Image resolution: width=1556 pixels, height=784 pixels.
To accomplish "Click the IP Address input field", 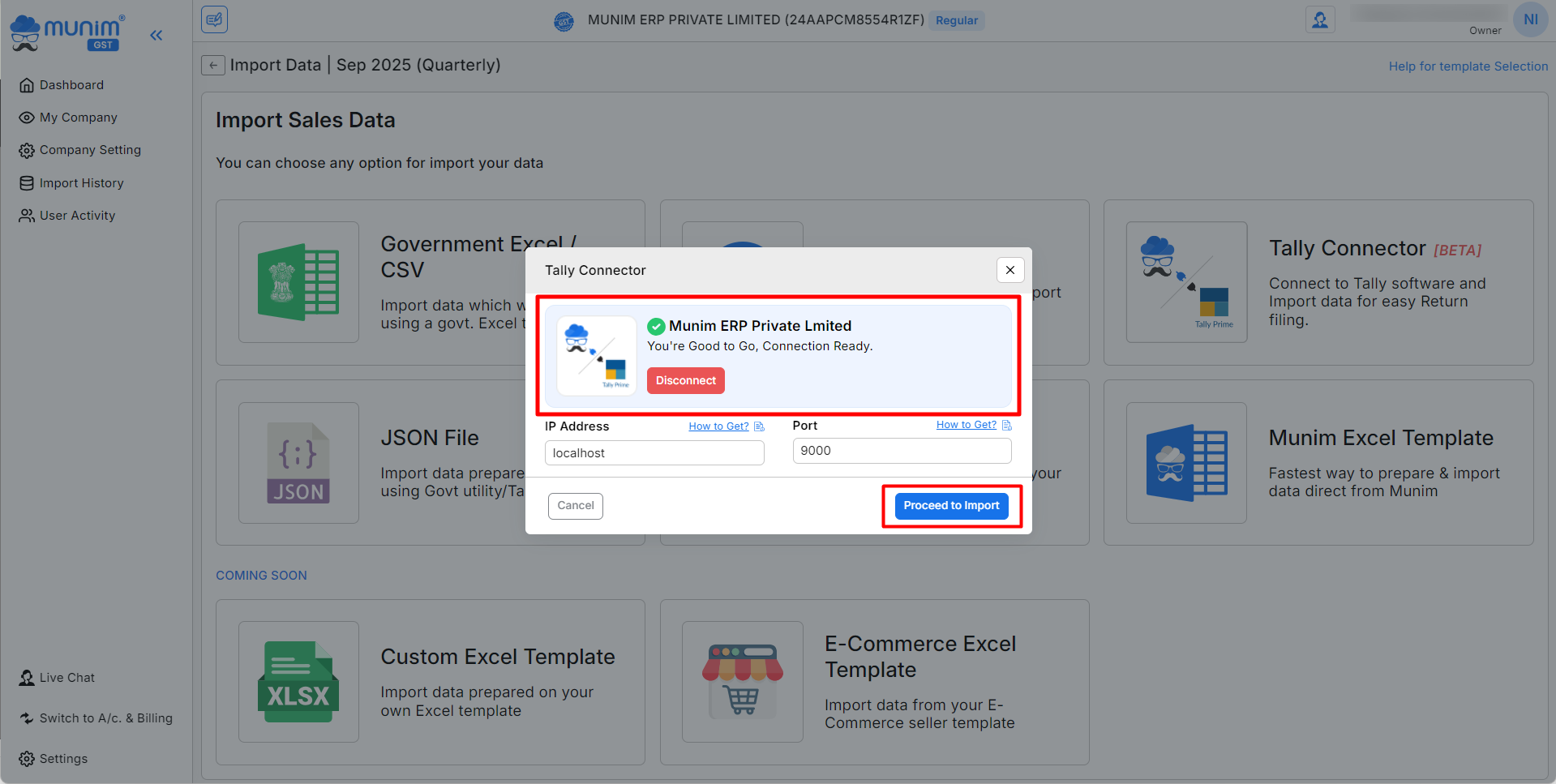I will pos(654,453).
